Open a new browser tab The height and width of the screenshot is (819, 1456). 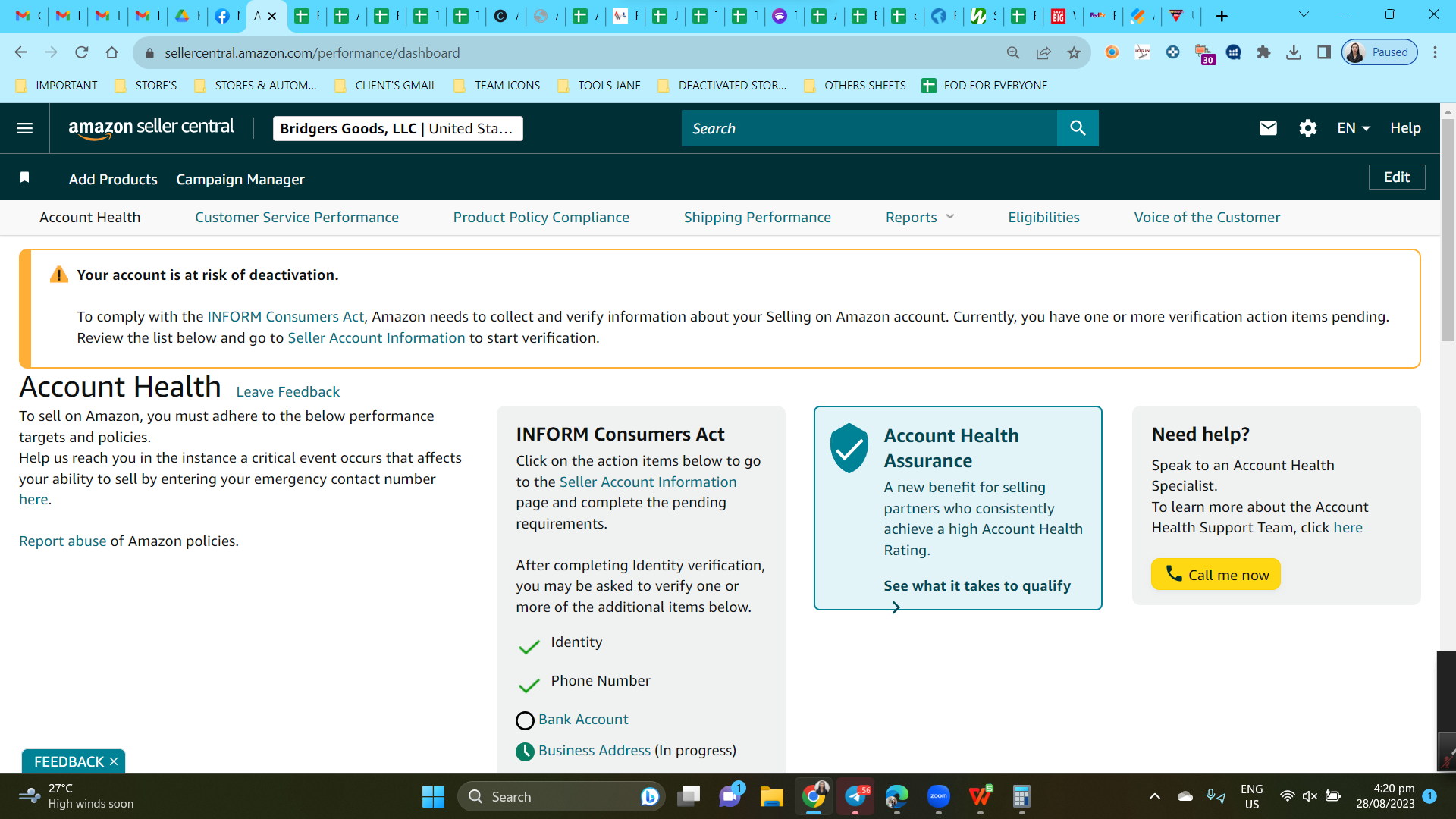[1222, 16]
